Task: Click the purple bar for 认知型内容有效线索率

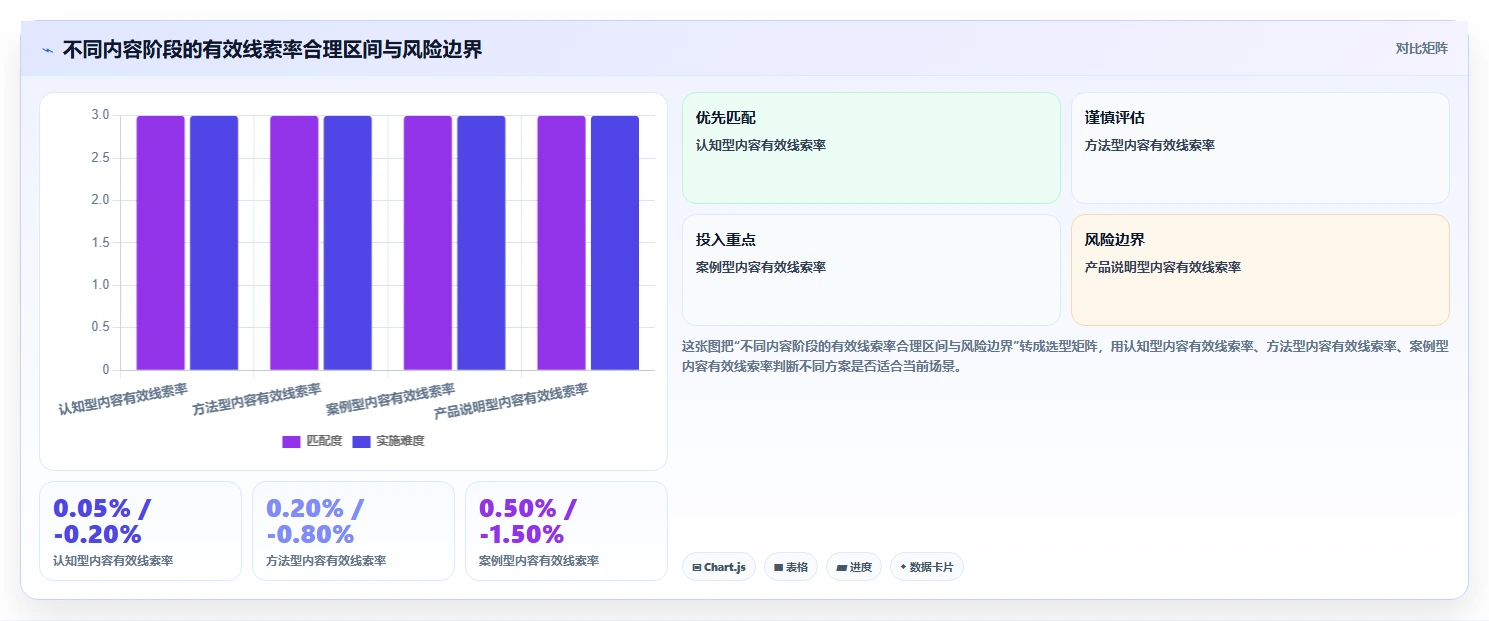Action: (x=161, y=243)
